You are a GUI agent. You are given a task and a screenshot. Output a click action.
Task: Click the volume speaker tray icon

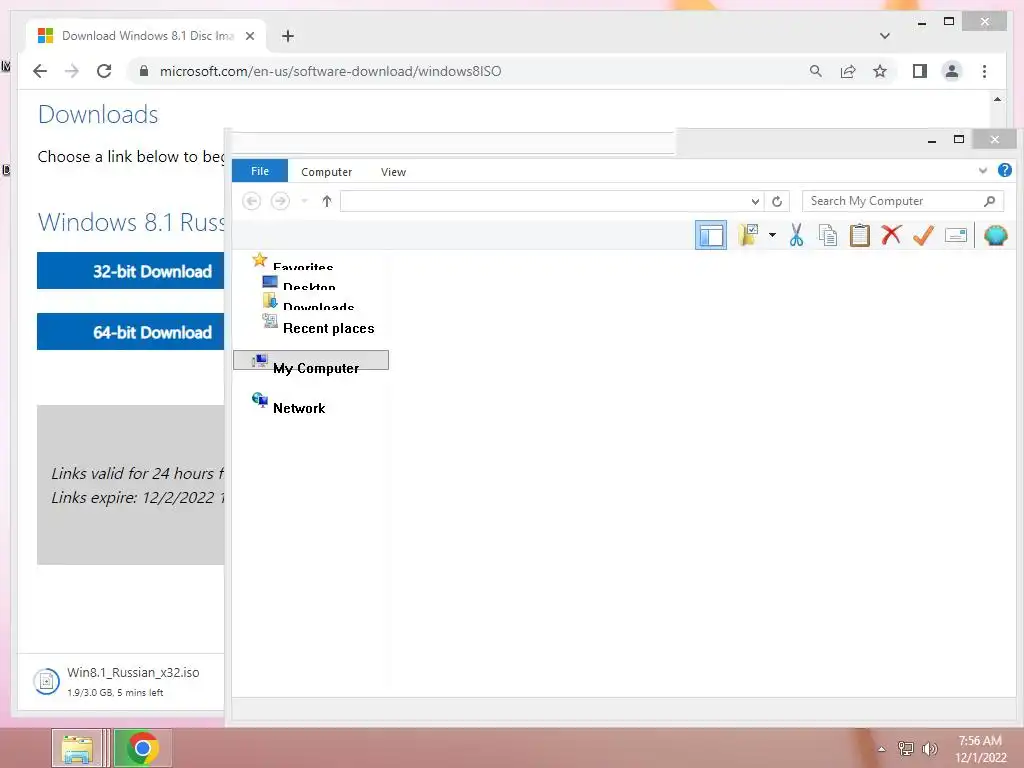(x=929, y=748)
